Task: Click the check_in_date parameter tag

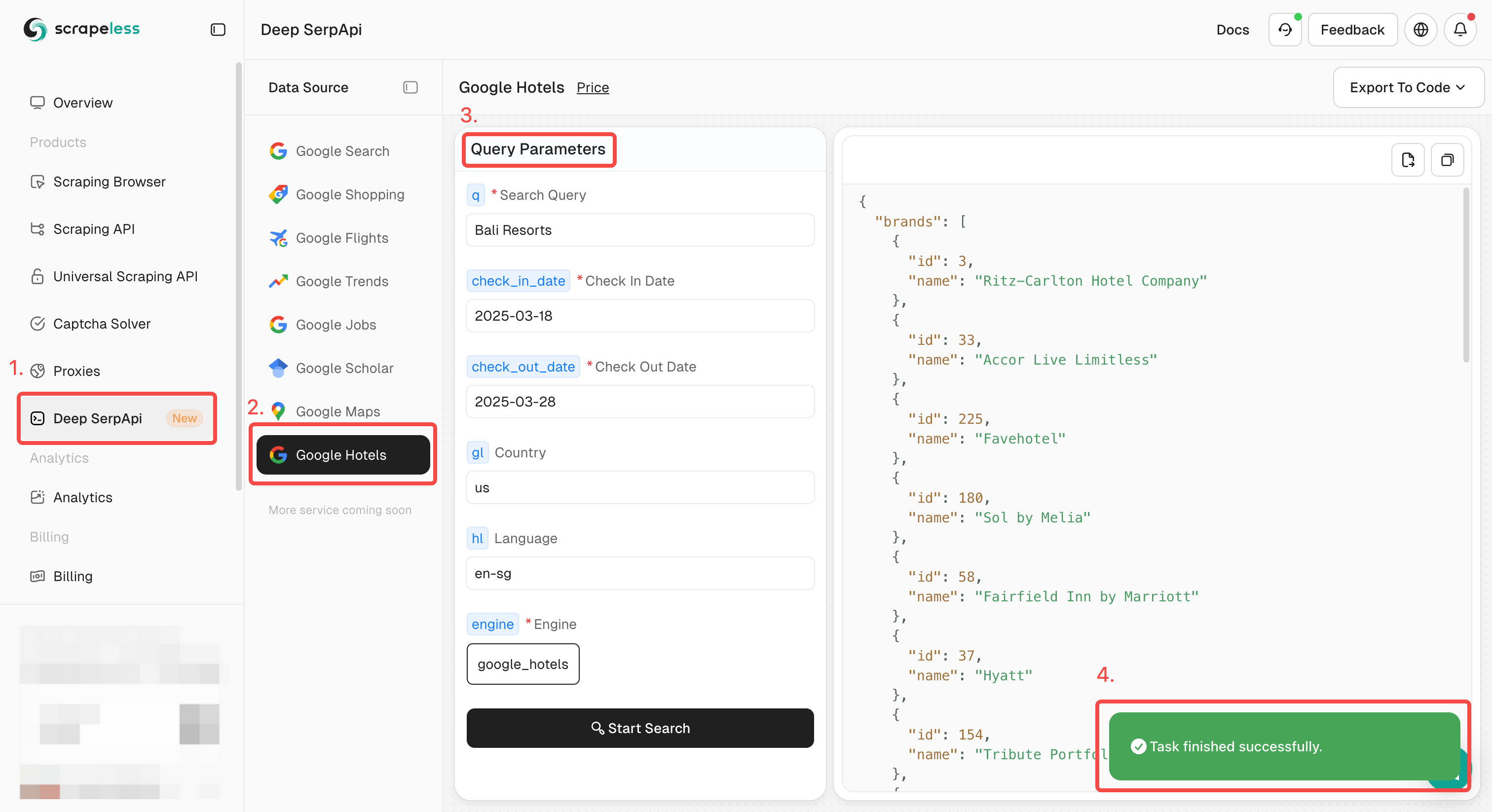Action: tap(518, 281)
